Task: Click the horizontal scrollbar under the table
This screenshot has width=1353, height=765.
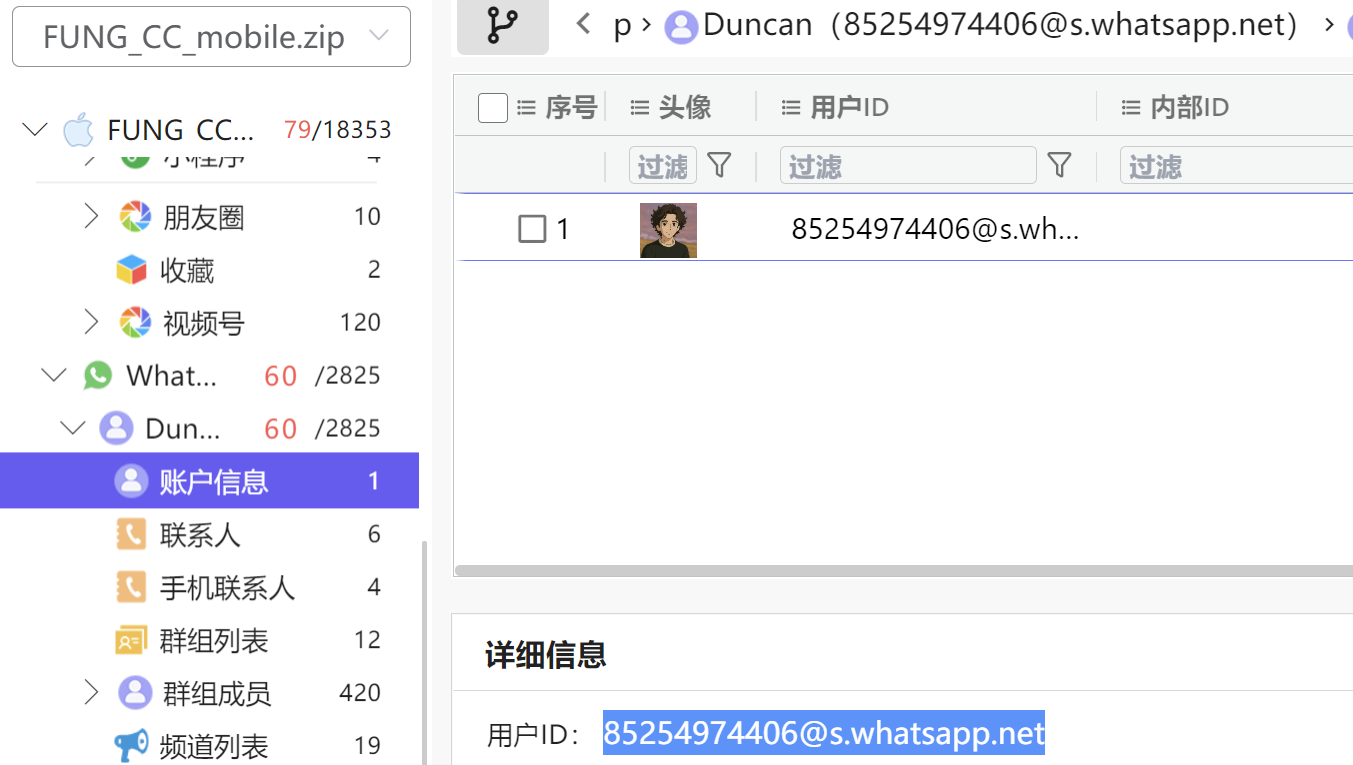Action: point(900,571)
